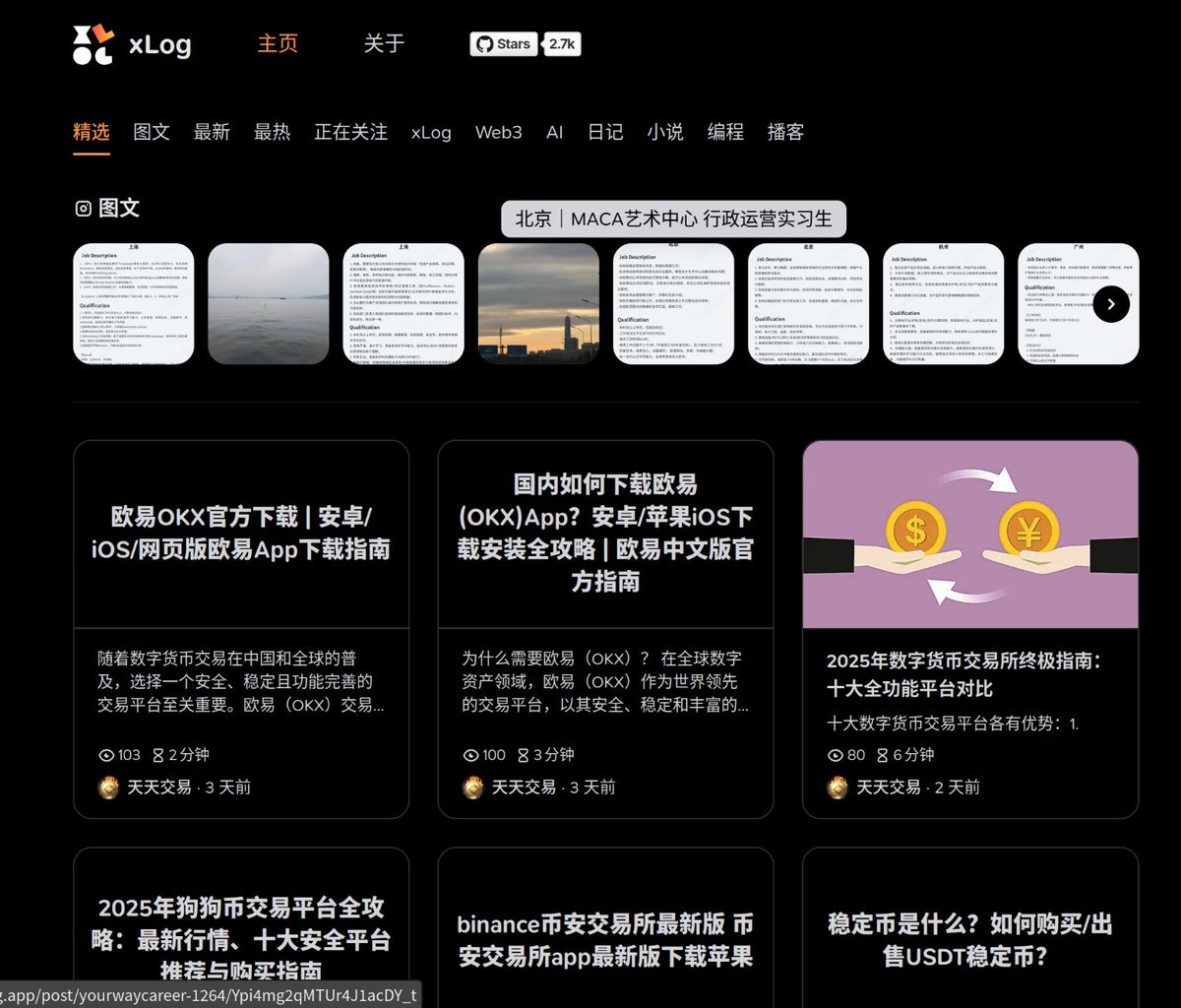1181x1008 pixels.
Task: Open 2025年狗狗币交易平台全攻略 article
Action: 241,939
